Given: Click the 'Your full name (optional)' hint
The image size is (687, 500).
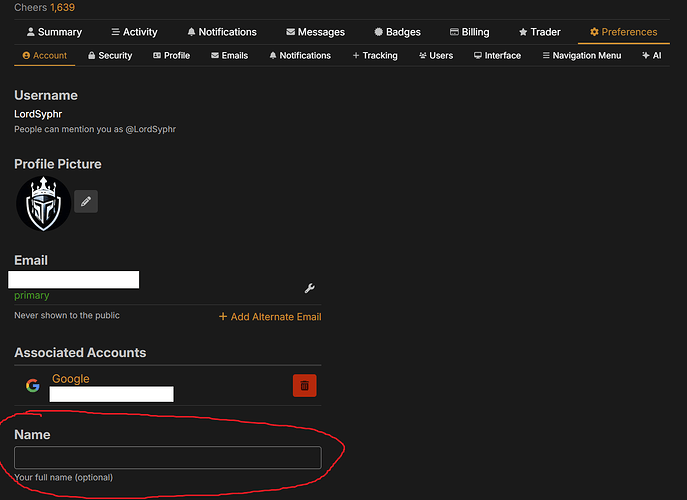Looking at the screenshot, I should click(x=64, y=477).
